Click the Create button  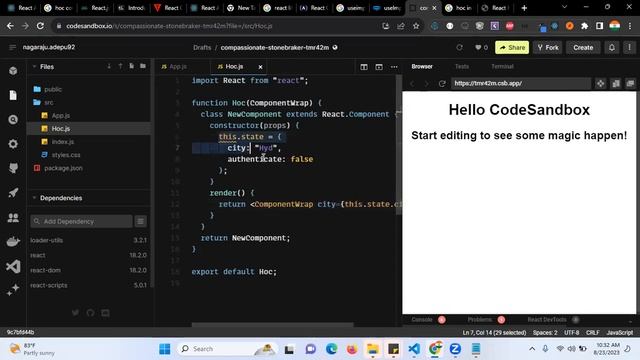tap(583, 47)
